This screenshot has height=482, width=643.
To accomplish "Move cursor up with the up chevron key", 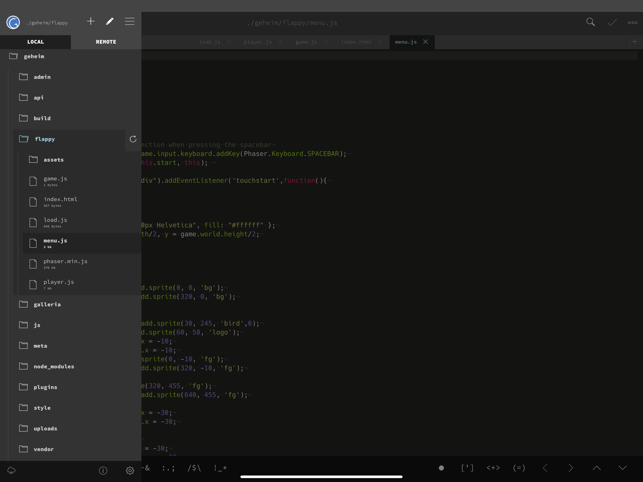I will (x=597, y=468).
